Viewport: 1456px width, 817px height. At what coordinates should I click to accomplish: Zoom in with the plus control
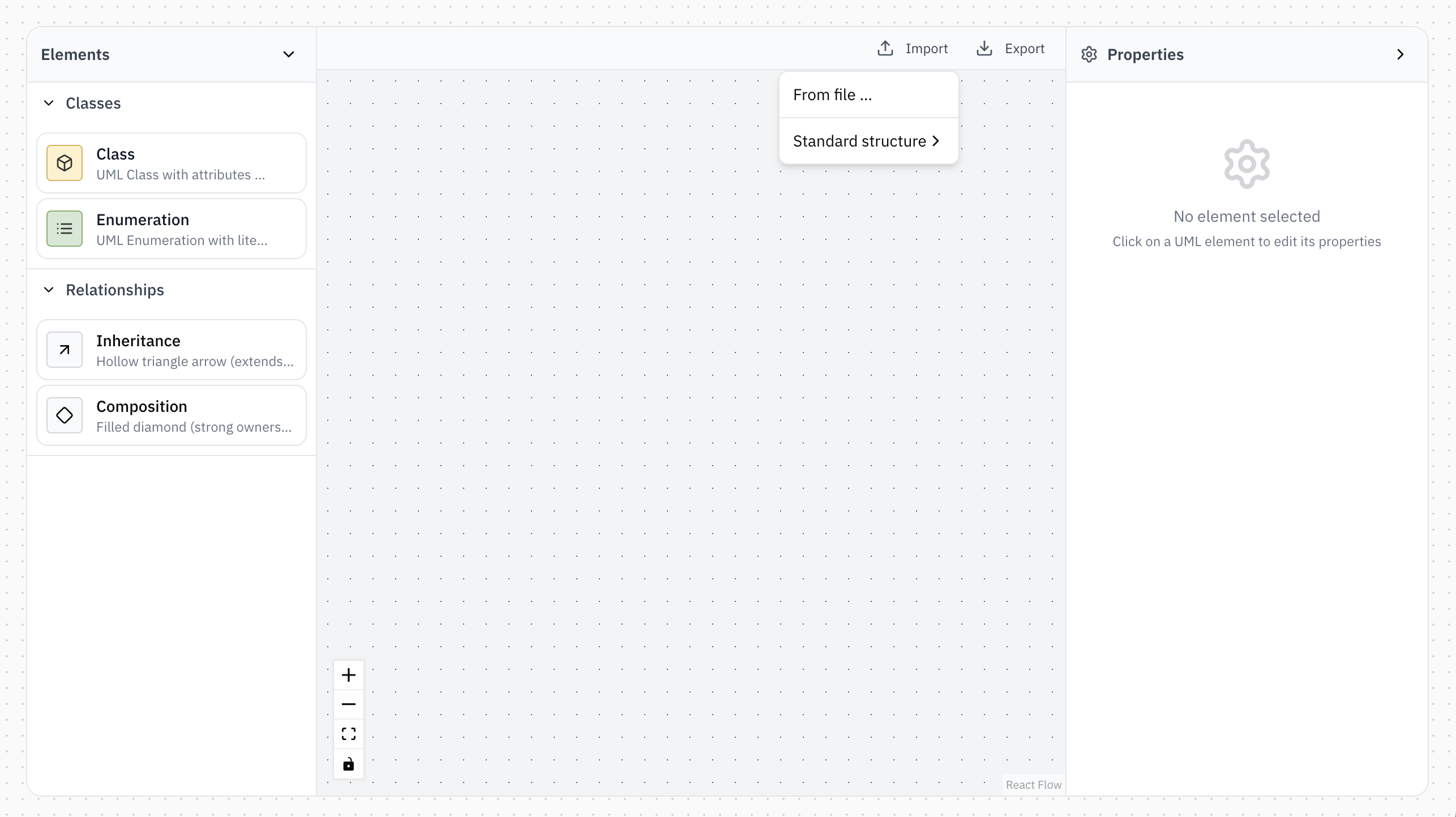tap(349, 675)
